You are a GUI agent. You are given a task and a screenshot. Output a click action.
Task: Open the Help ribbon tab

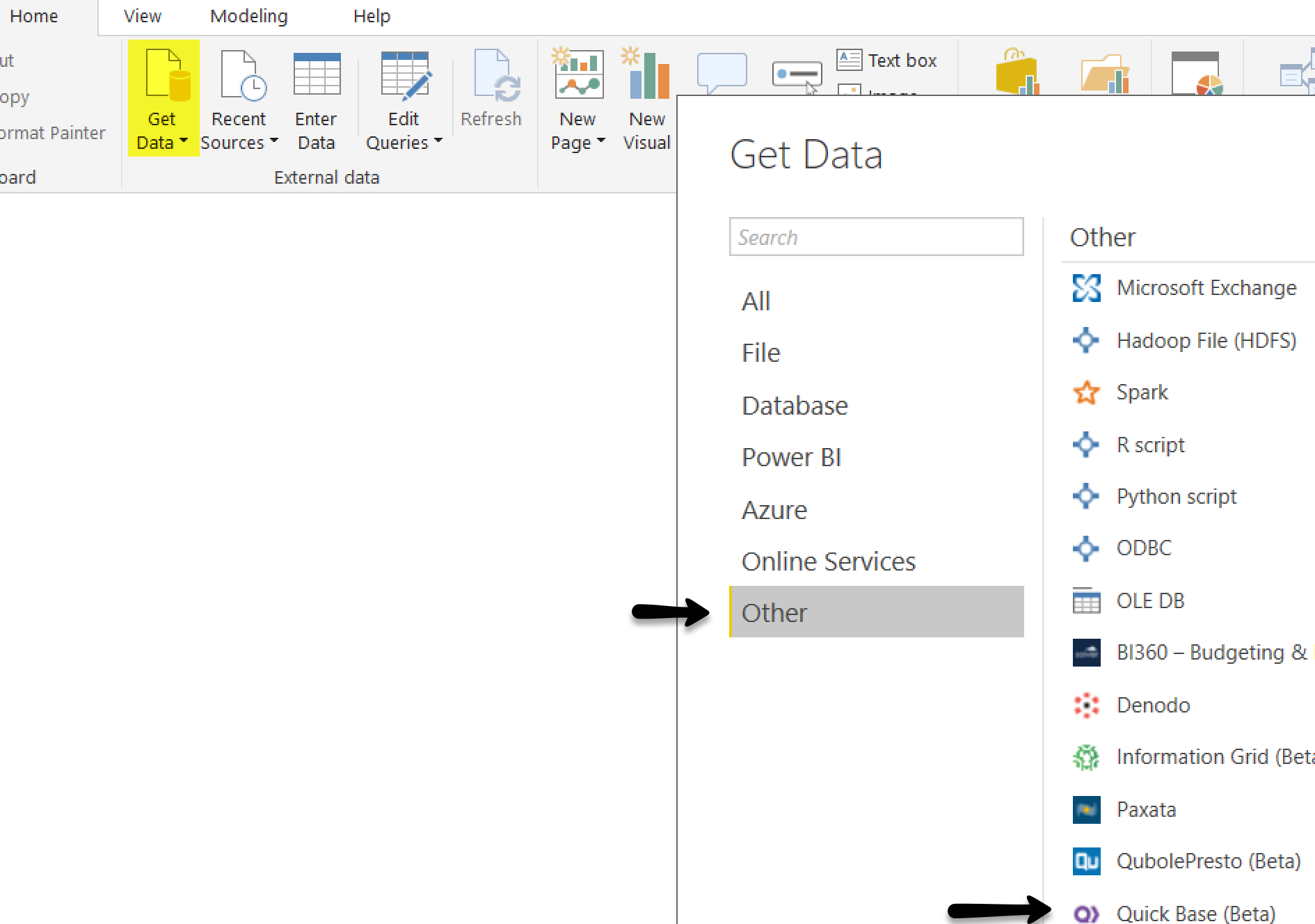[x=372, y=16]
